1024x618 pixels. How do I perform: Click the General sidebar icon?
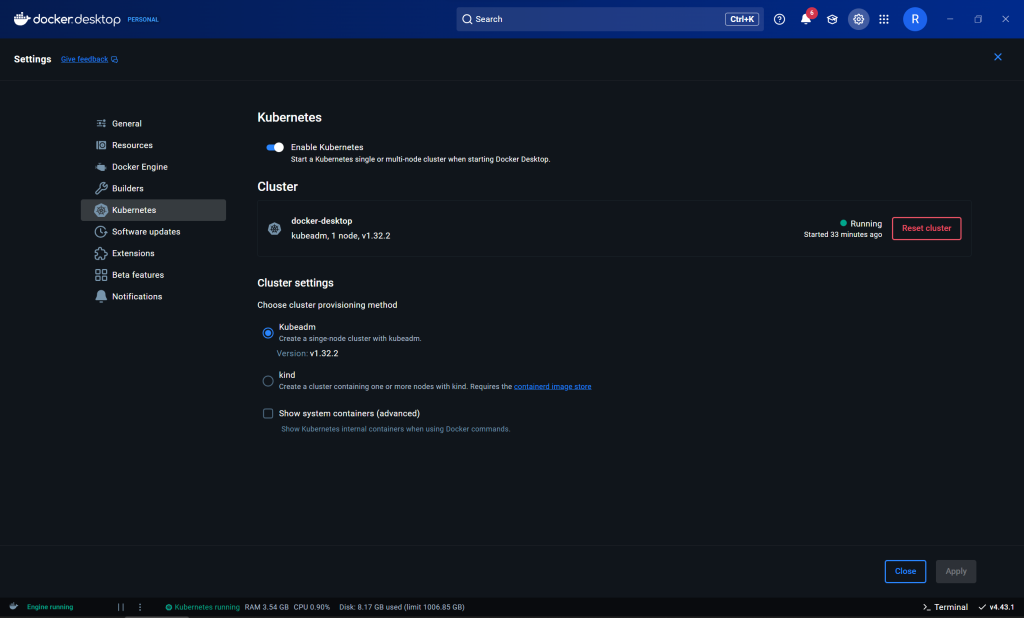click(101, 123)
